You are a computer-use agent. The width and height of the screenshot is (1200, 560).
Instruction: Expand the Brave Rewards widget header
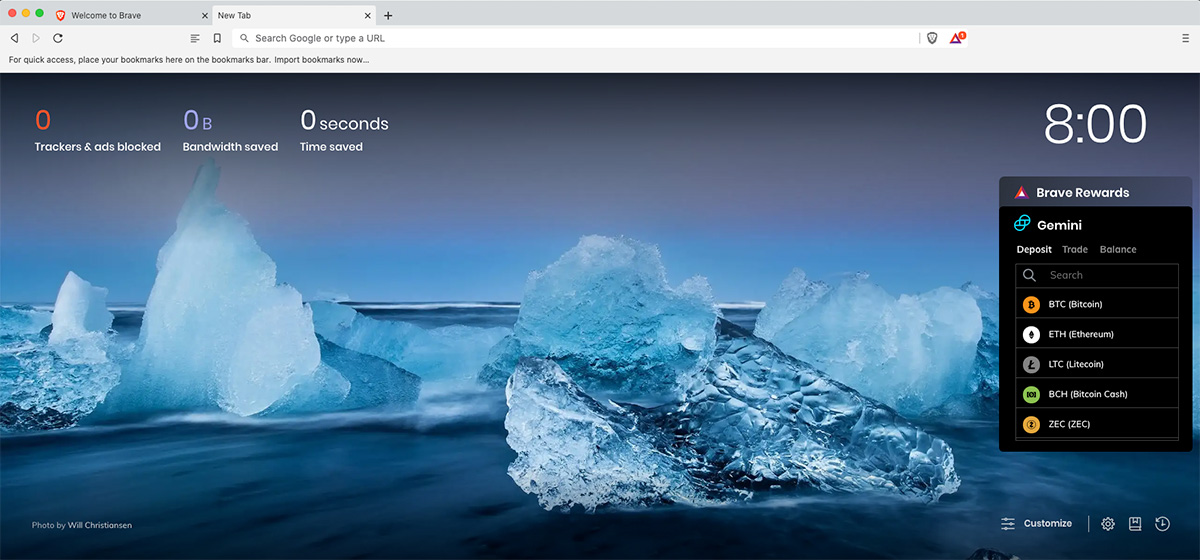point(1096,192)
